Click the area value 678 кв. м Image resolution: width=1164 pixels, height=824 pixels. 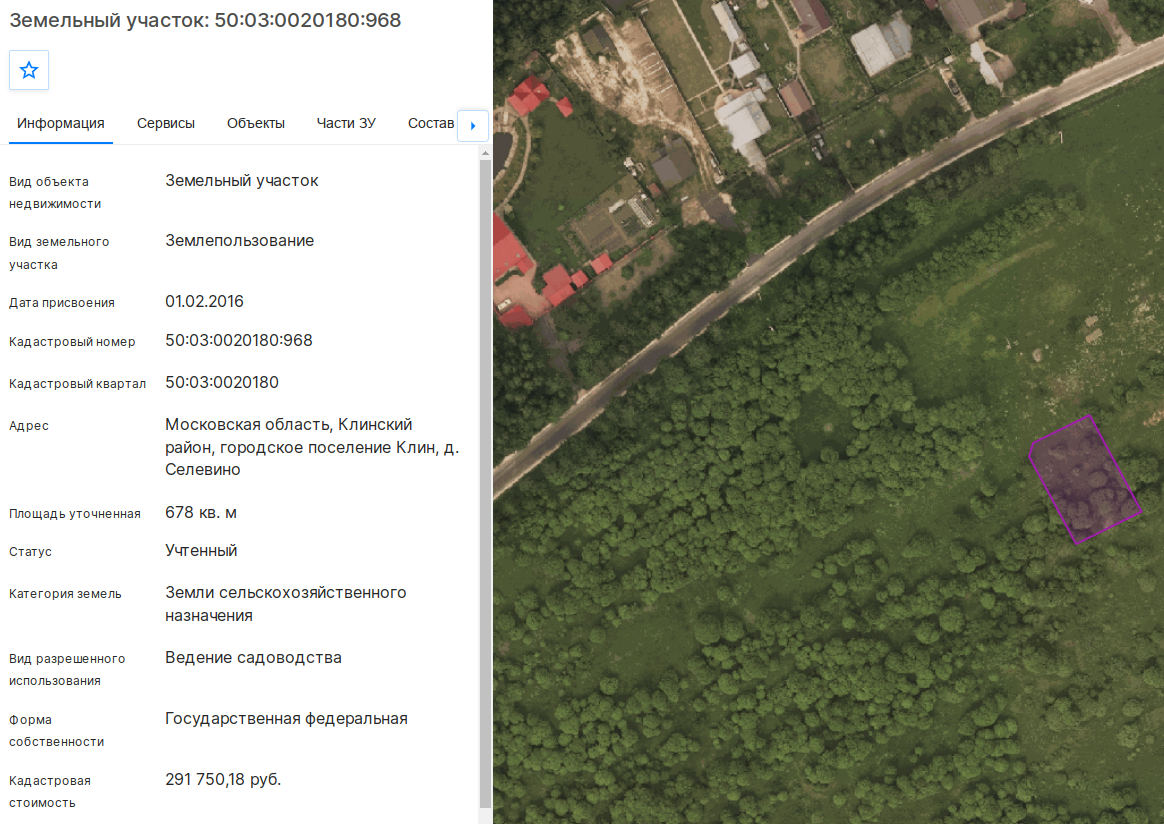(201, 513)
